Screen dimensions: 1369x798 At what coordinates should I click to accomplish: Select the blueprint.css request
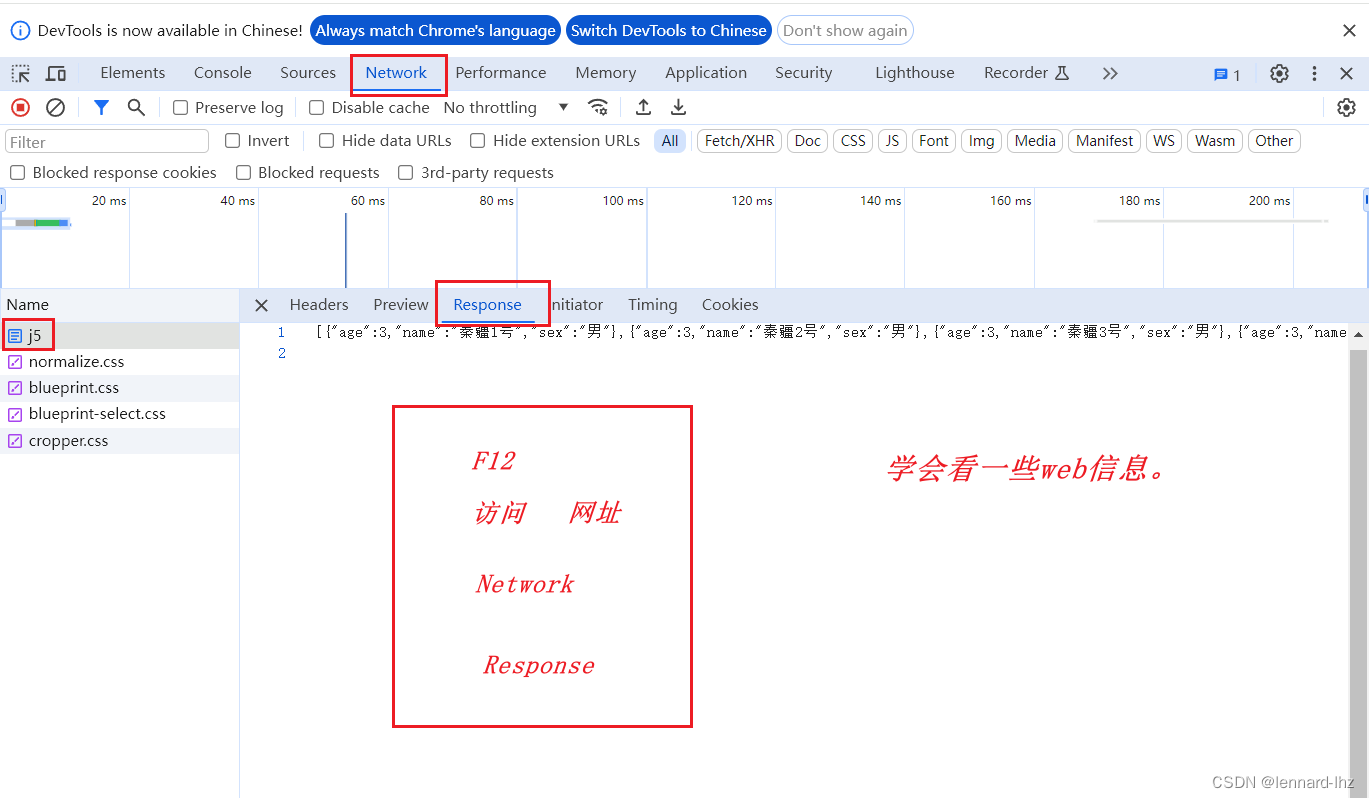pyautogui.click(x=120, y=388)
